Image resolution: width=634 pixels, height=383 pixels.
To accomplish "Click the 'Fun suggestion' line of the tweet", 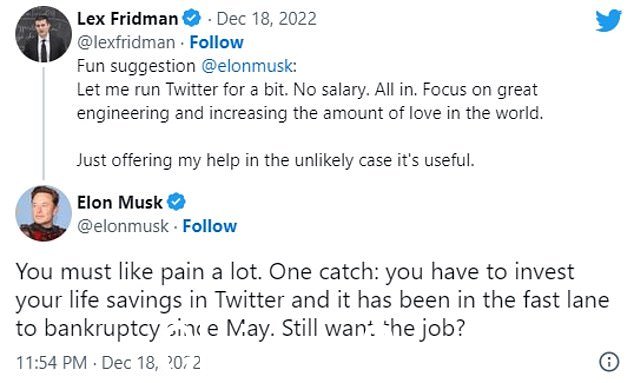I will click(x=187, y=66).
